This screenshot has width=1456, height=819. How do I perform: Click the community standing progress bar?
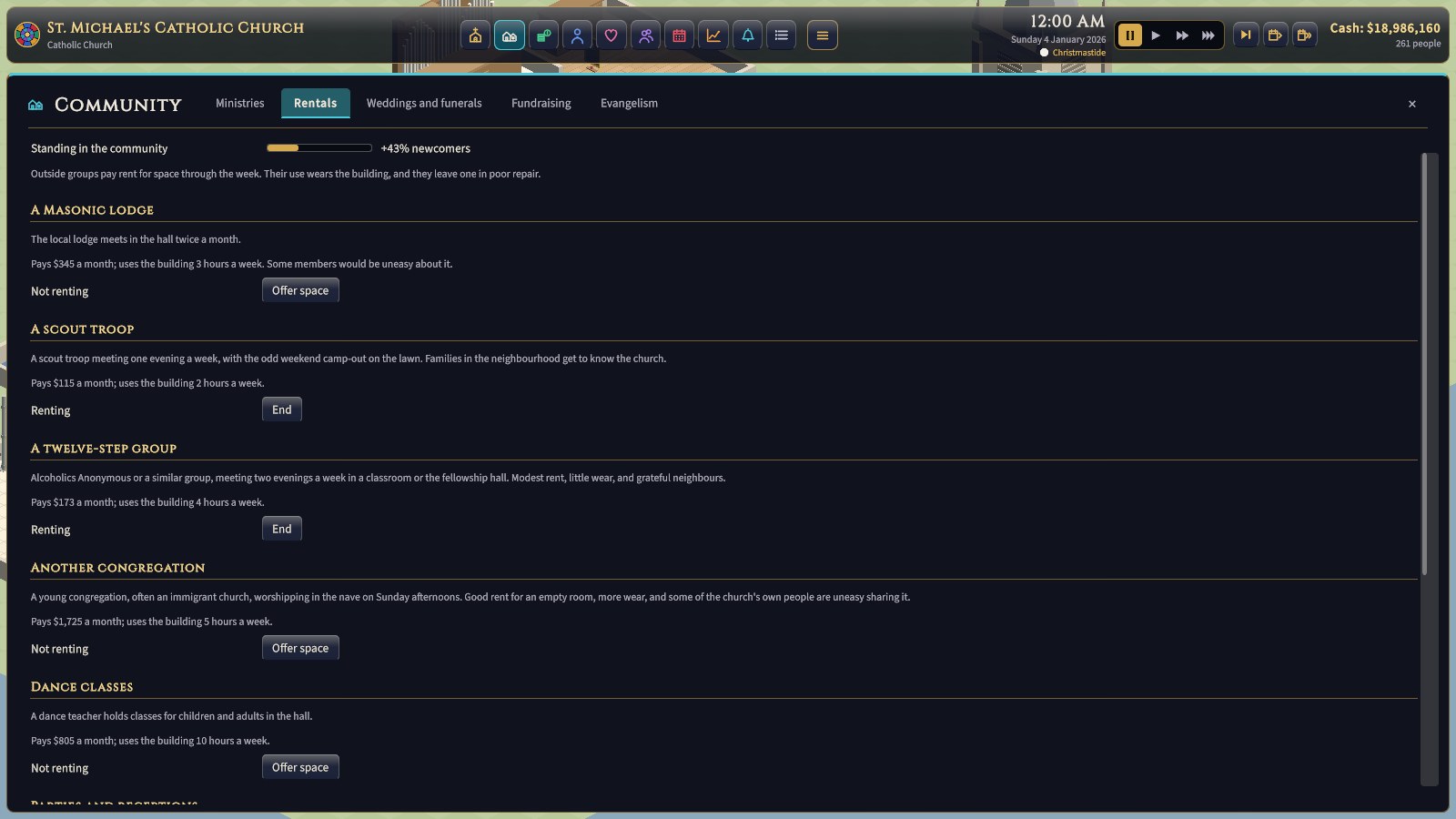(x=319, y=147)
